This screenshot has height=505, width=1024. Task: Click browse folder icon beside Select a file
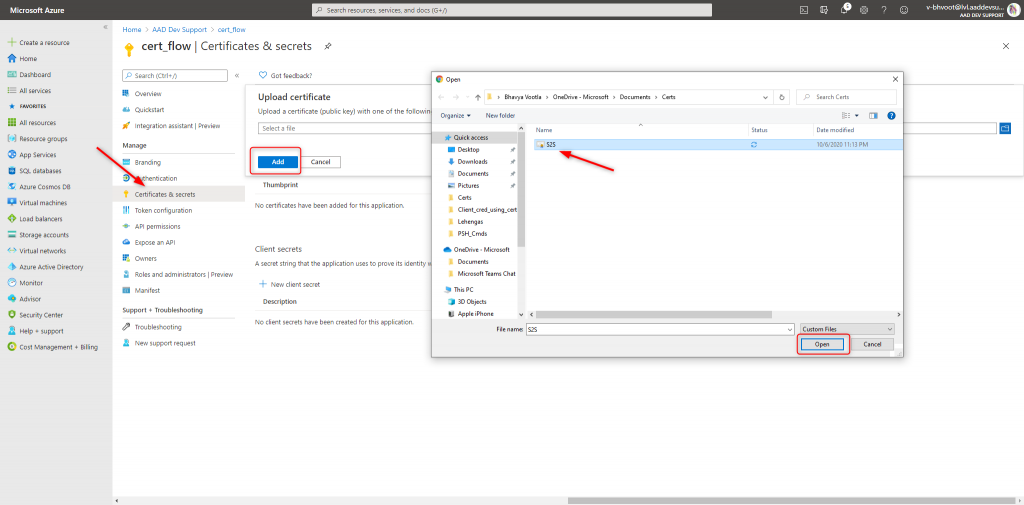tap(1005, 128)
